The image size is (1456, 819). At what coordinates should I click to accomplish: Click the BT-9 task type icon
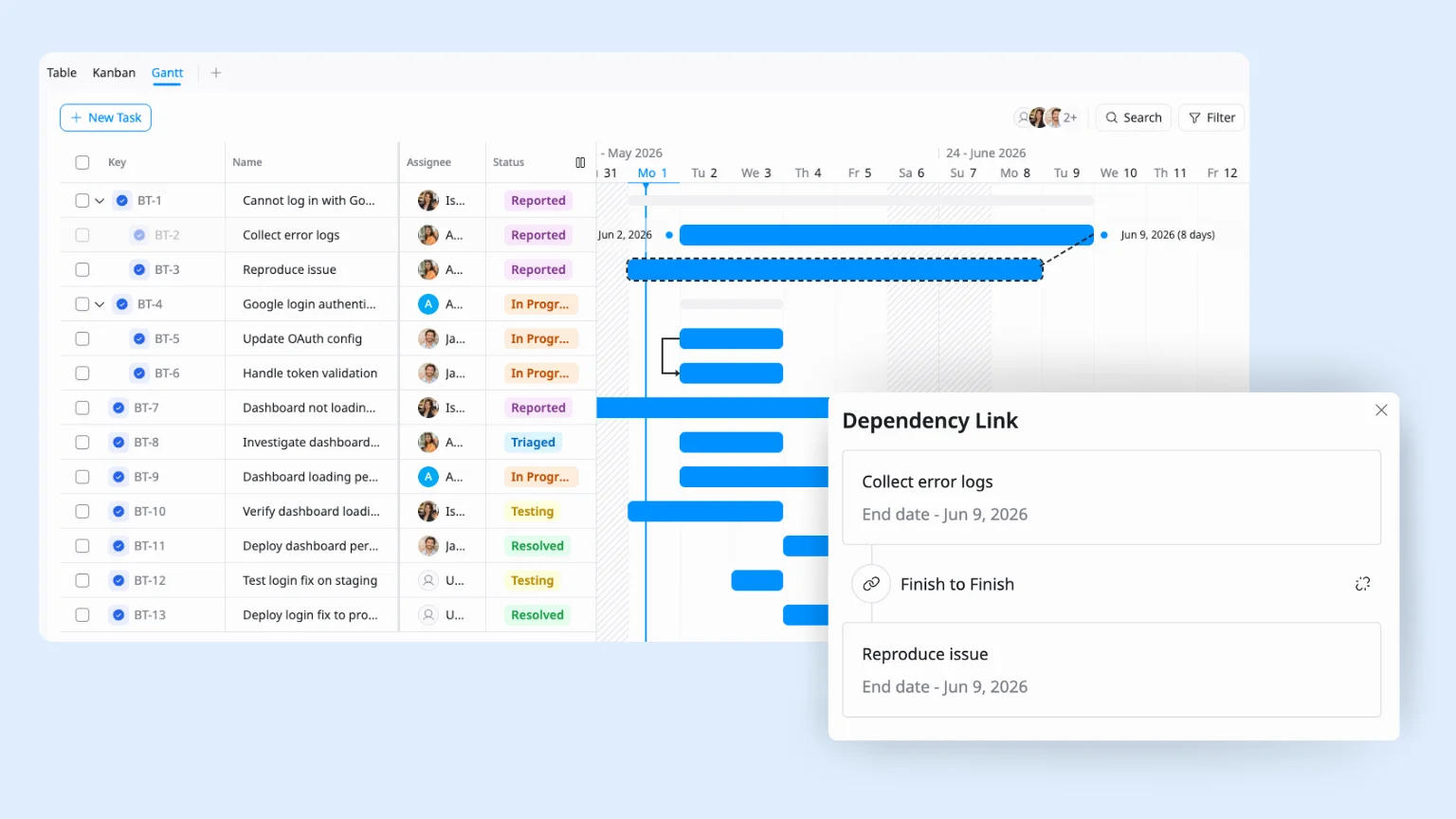point(118,477)
